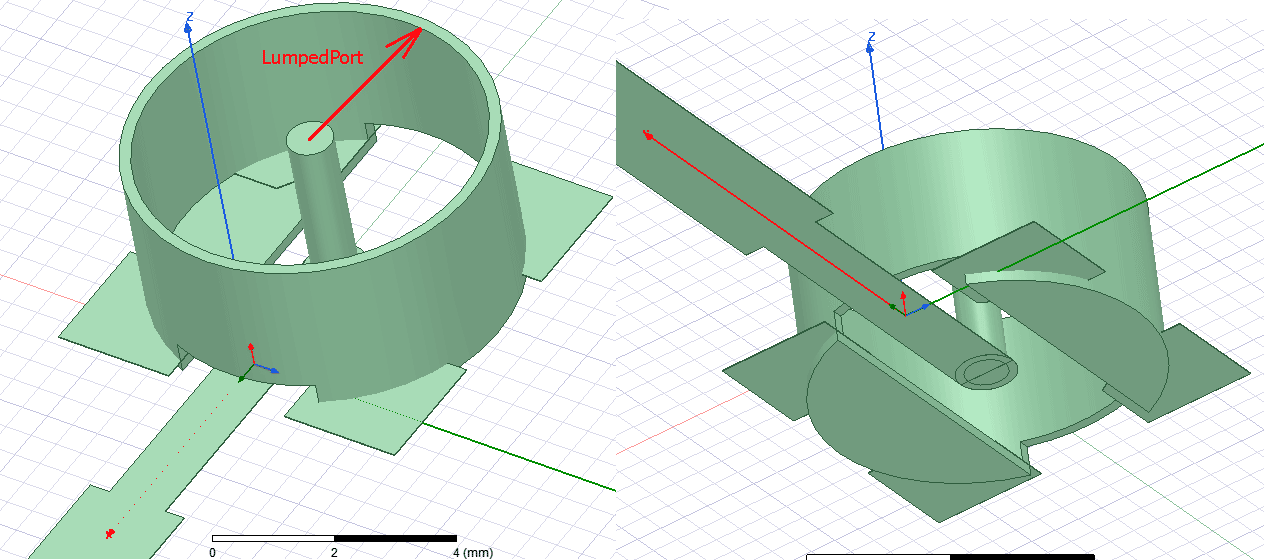
Task: Click the Z axis label above the open cylinder
Action: (189, 17)
